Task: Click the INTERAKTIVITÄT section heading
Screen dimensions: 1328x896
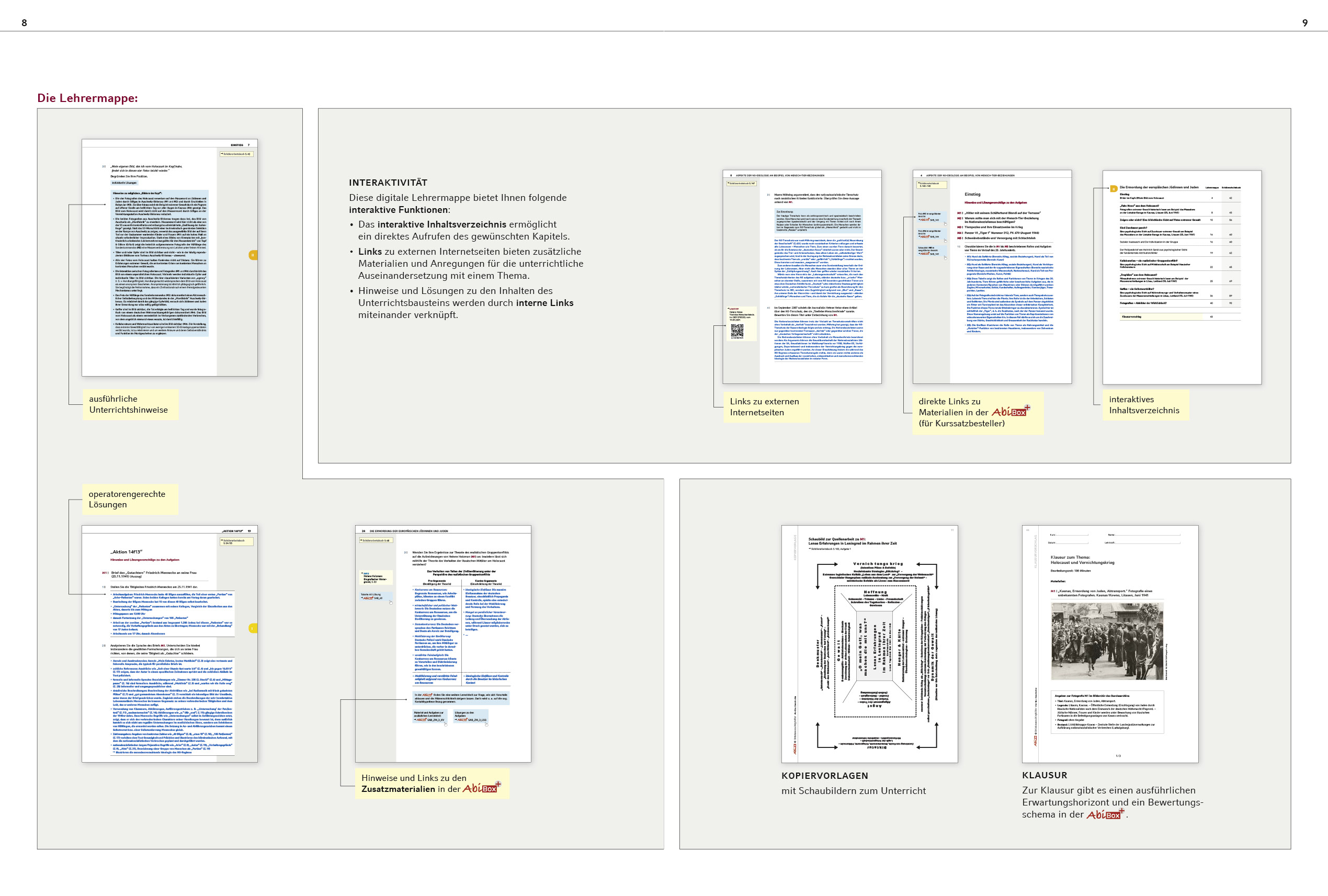Action: pos(388,182)
